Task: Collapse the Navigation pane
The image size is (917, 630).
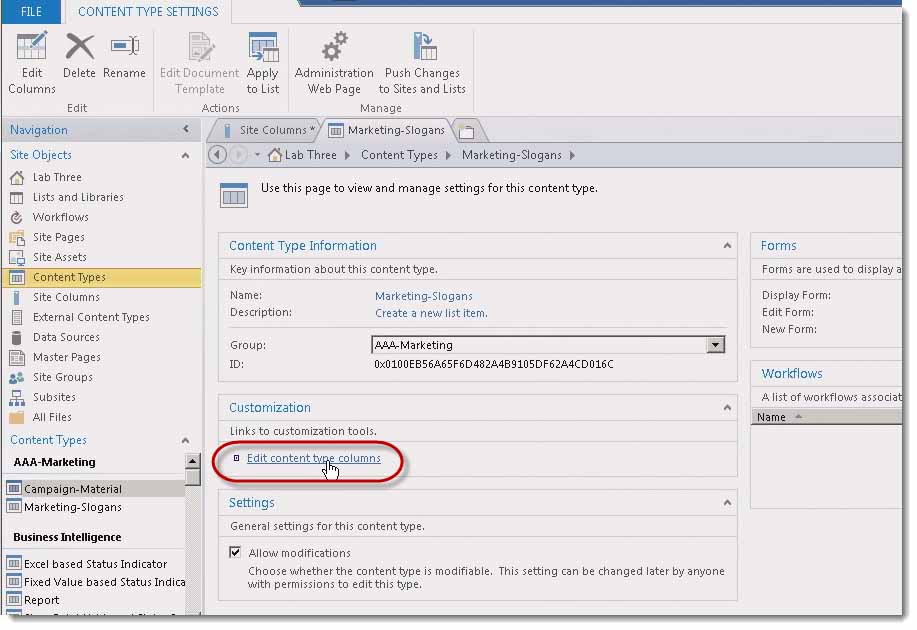Action: pos(187,129)
